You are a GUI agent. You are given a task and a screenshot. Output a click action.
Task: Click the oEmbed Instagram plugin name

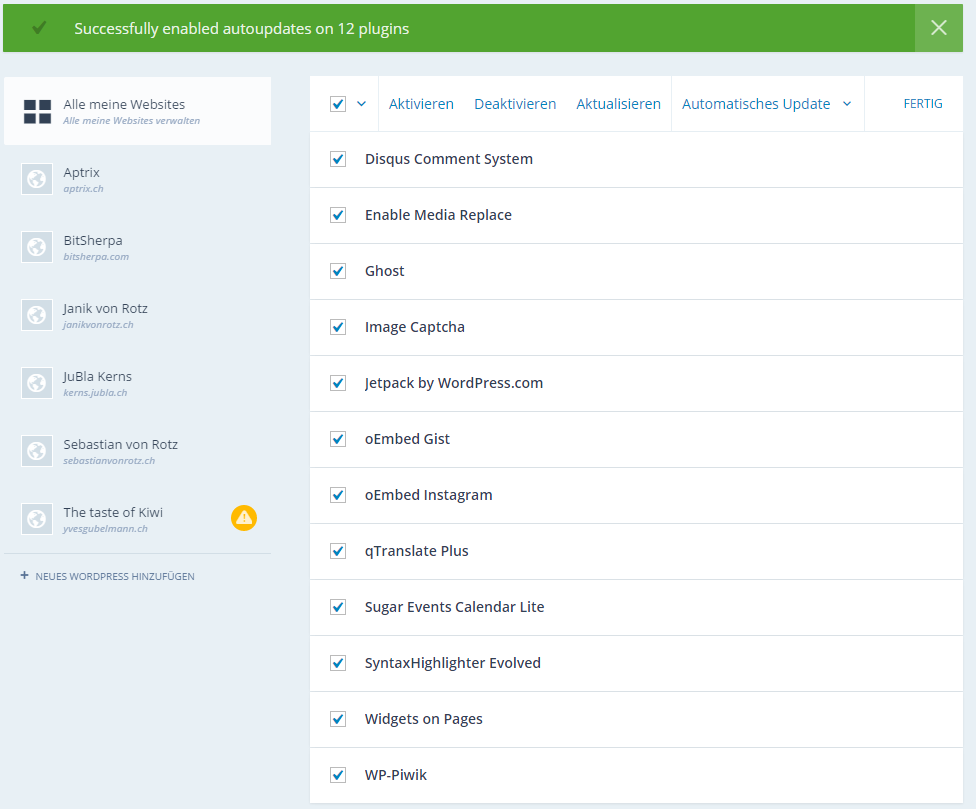(x=428, y=495)
